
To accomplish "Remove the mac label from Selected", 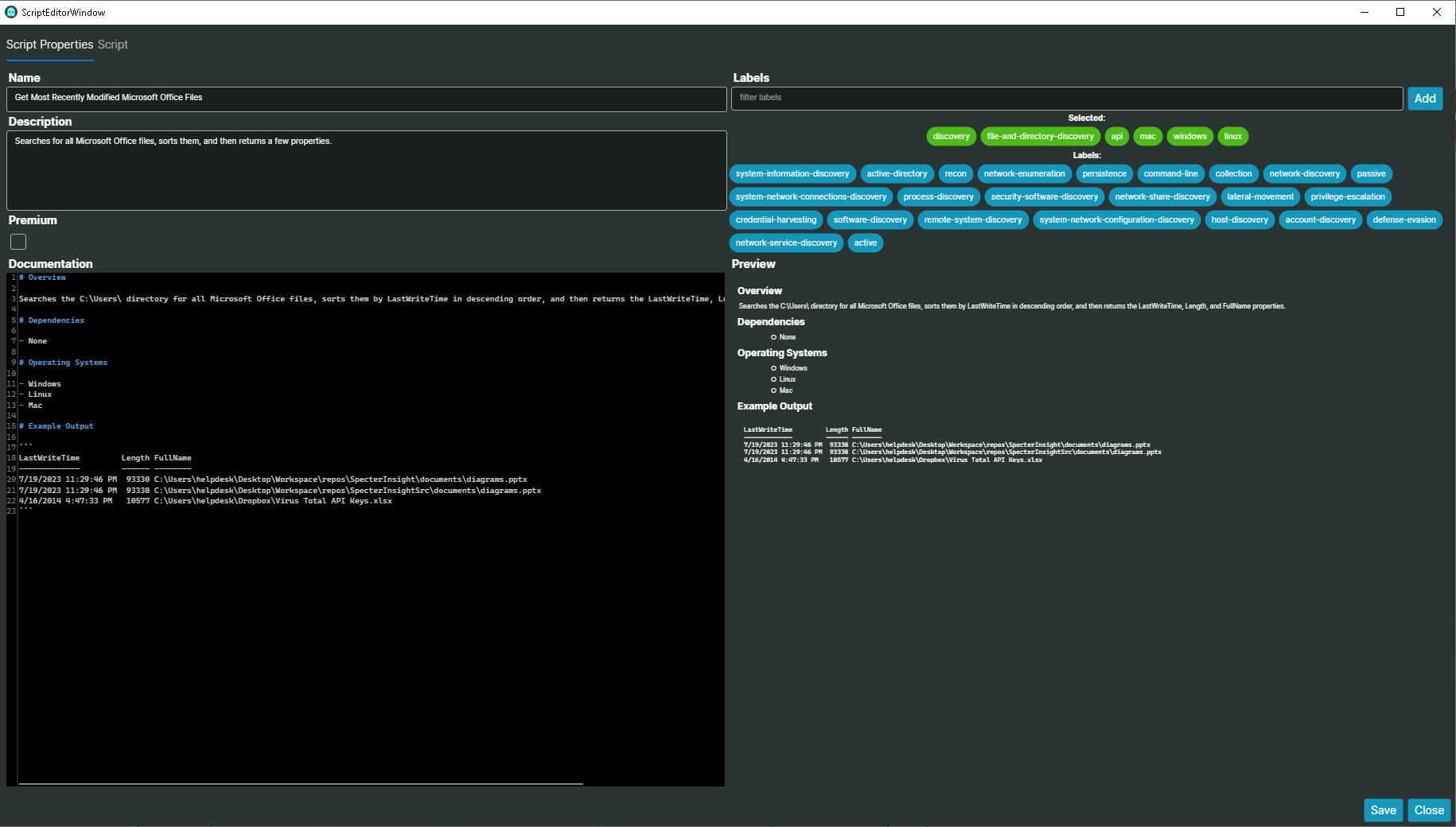I will pos(1147,136).
